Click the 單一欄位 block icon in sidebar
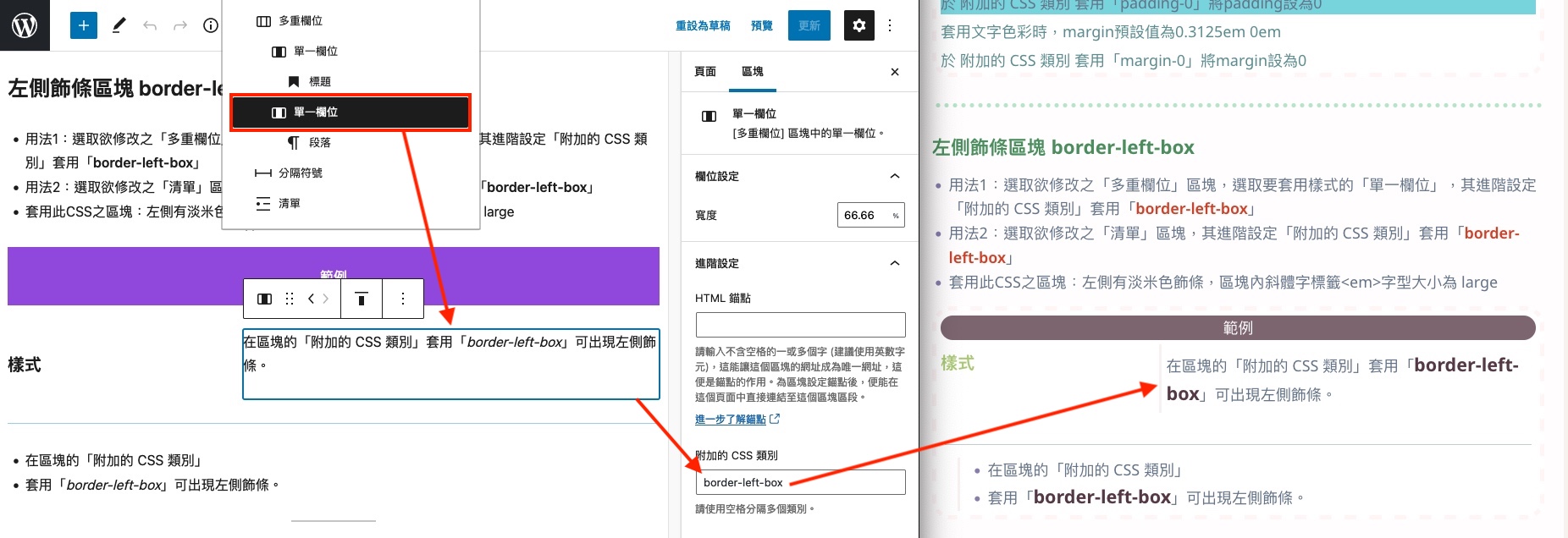This screenshot has width=1568, height=538. 709,116
